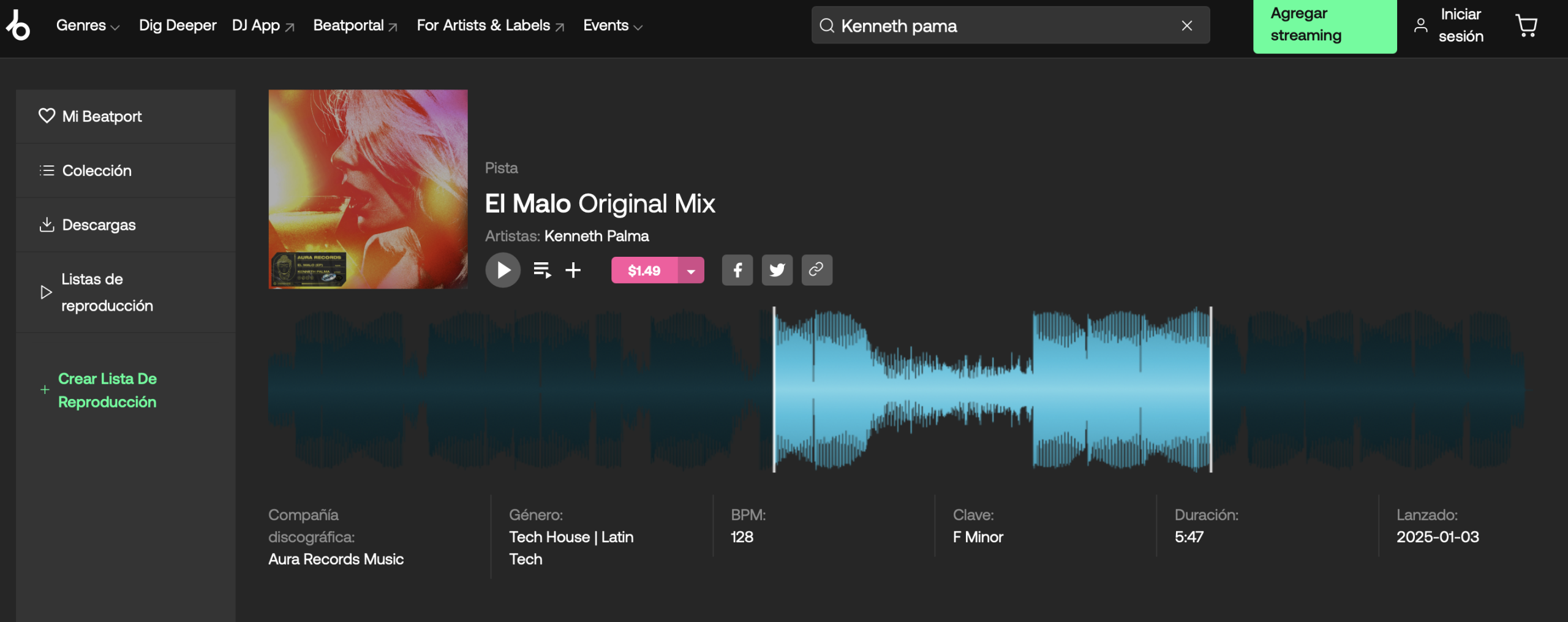
Task: Click the key value F Minor
Action: 978,537
